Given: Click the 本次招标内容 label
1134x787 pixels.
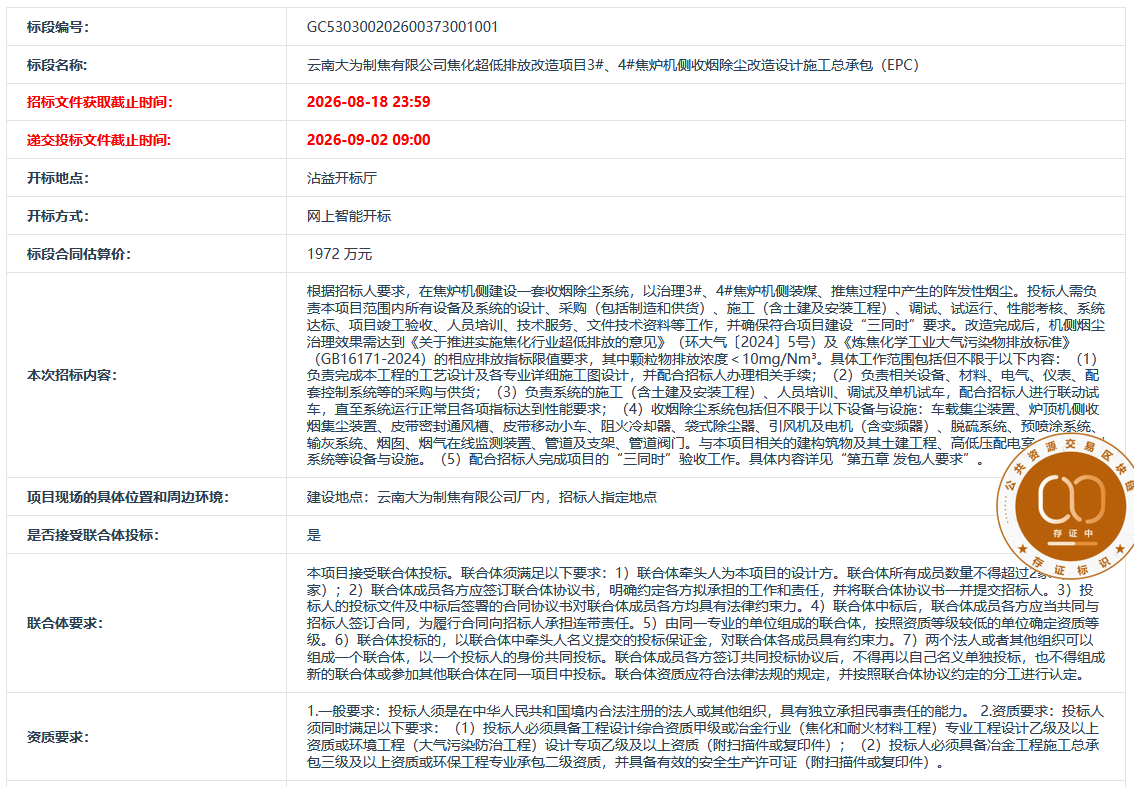Looking at the screenshot, I should click(x=72, y=375).
